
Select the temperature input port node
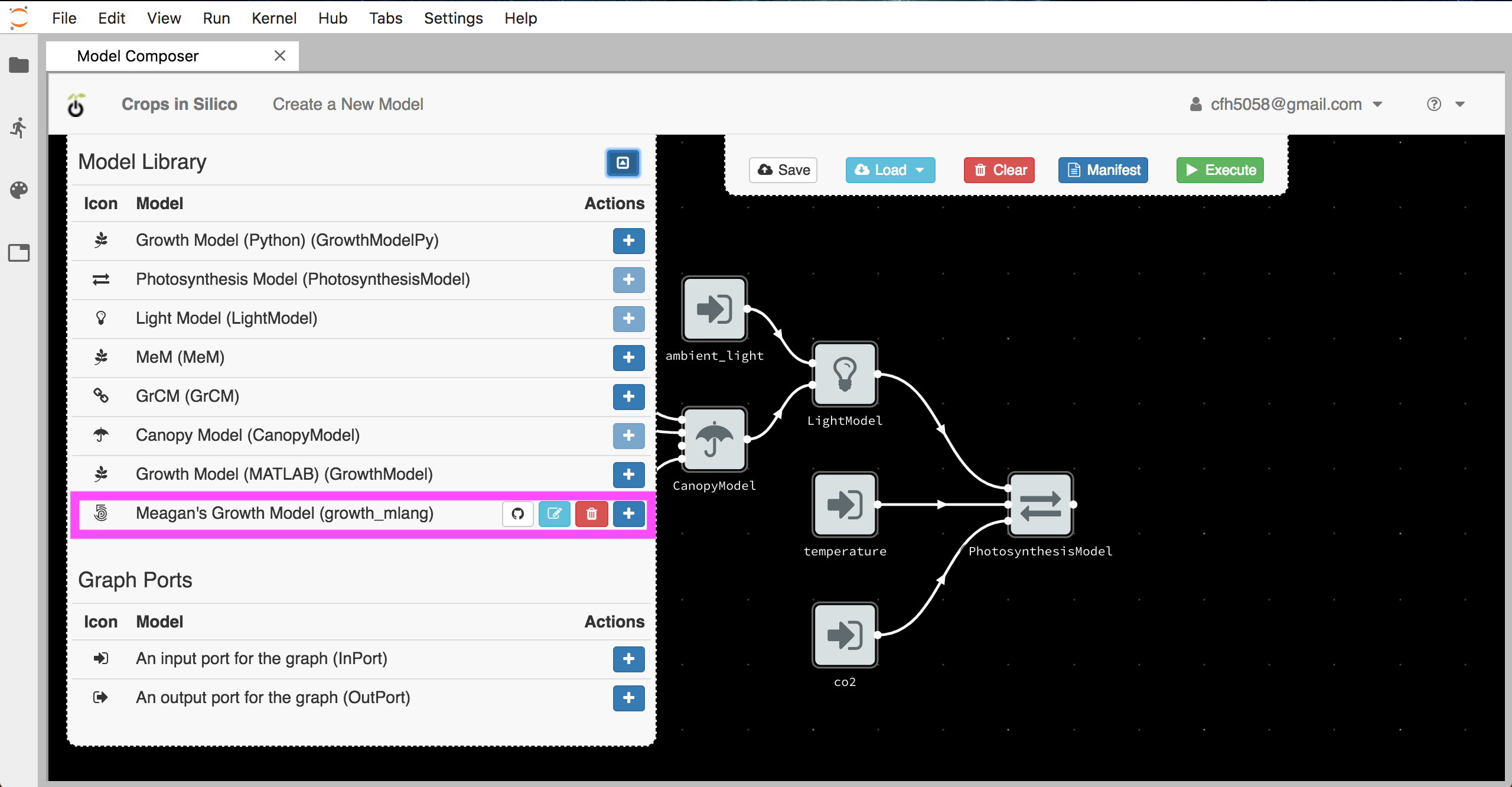(845, 505)
